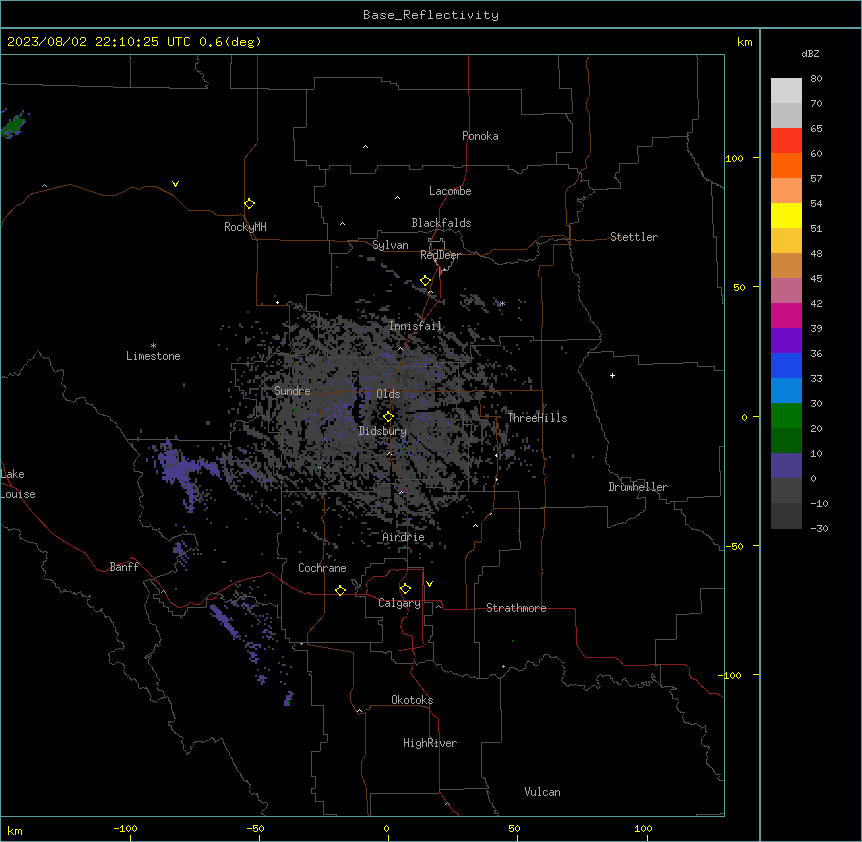Click the 100 km tick on right axis
This screenshot has height=842, width=862.
click(x=734, y=158)
